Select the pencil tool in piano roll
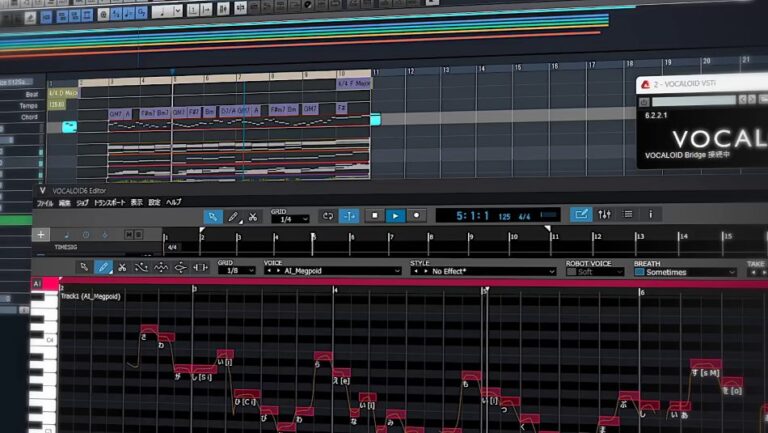This screenshot has height=433, width=768. tap(103, 267)
